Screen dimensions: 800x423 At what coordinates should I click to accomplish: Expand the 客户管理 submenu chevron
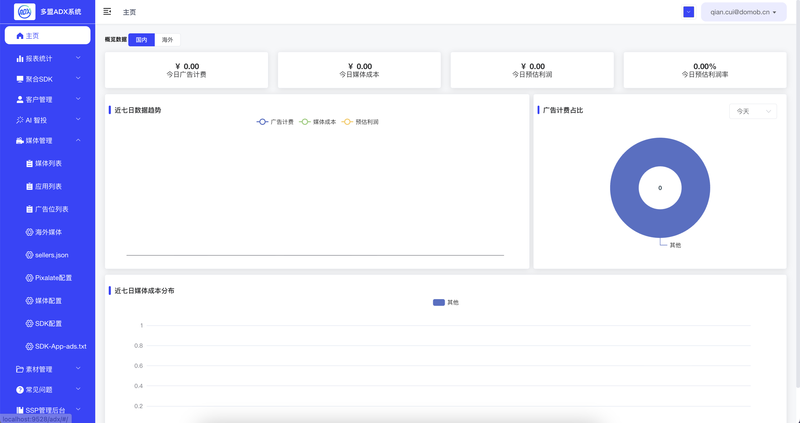78,99
